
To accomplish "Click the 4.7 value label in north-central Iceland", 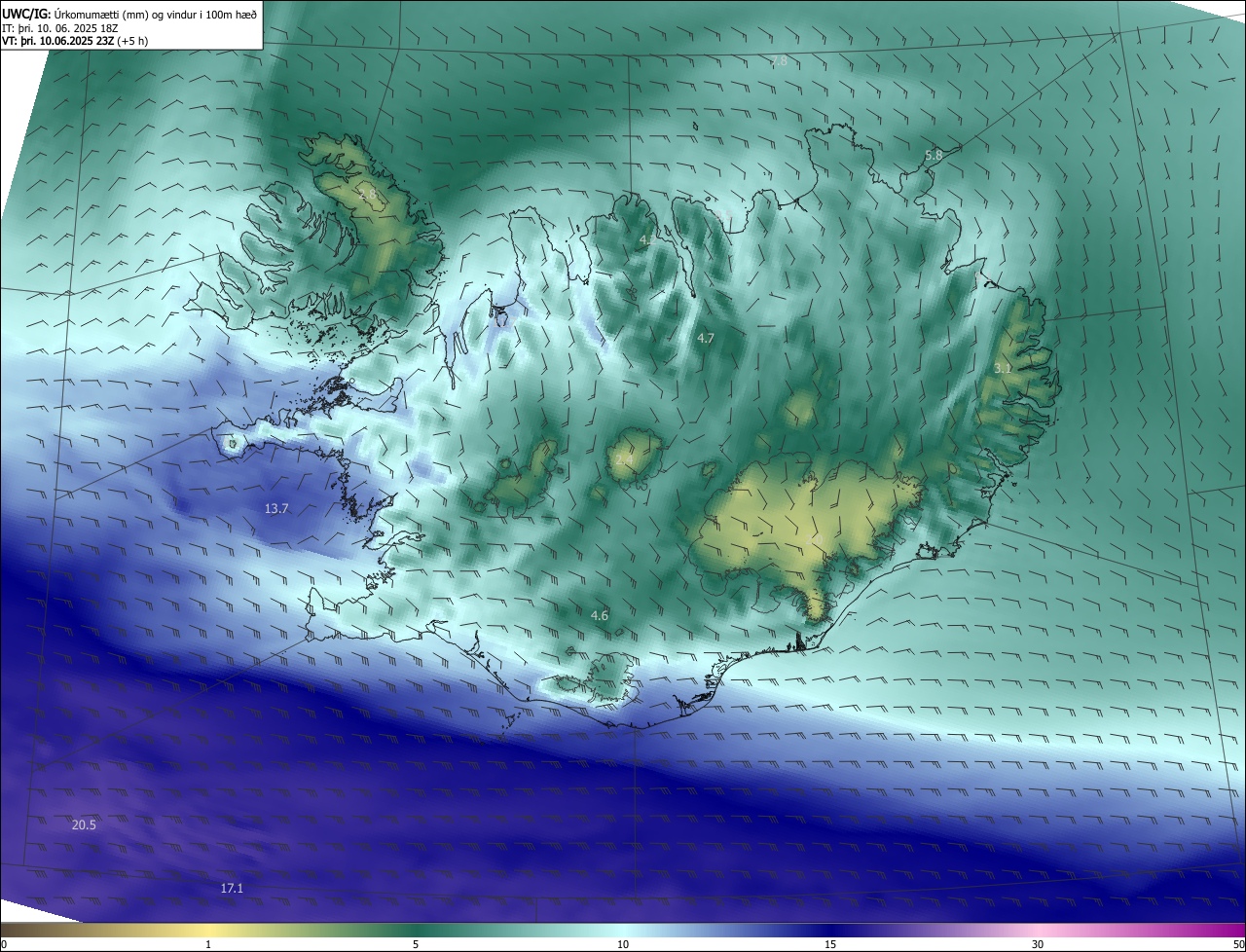I will tap(706, 338).
